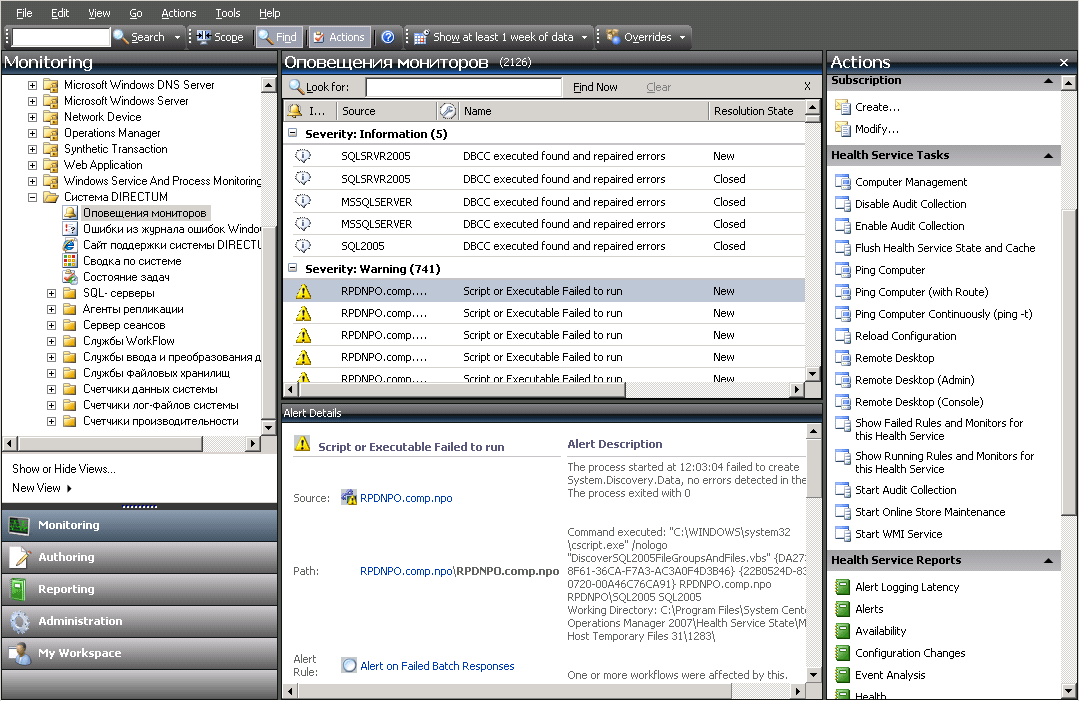
Task: Click the blue Help question mark icon
Action: (x=387, y=37)
